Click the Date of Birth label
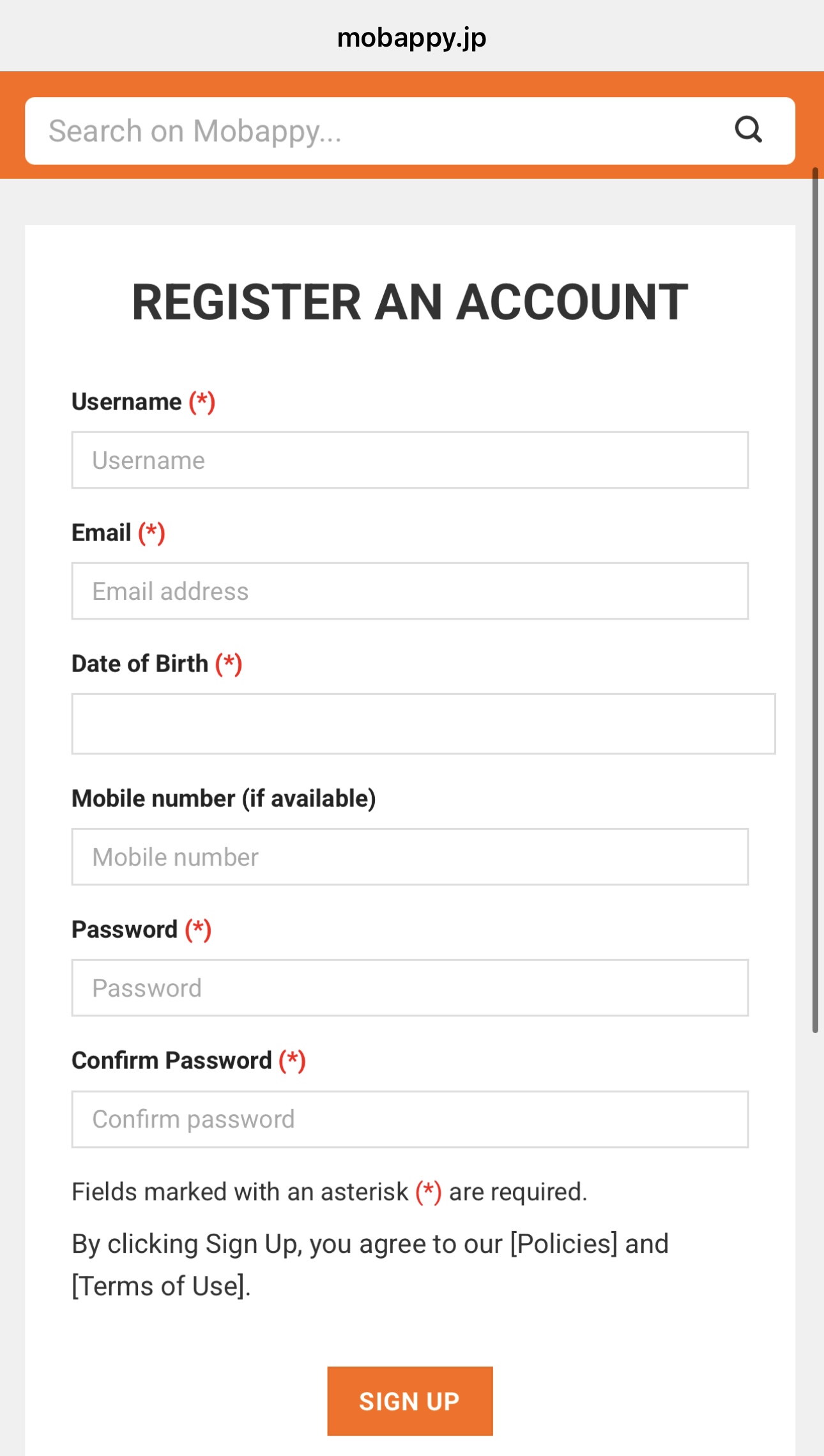 (140, 664)
